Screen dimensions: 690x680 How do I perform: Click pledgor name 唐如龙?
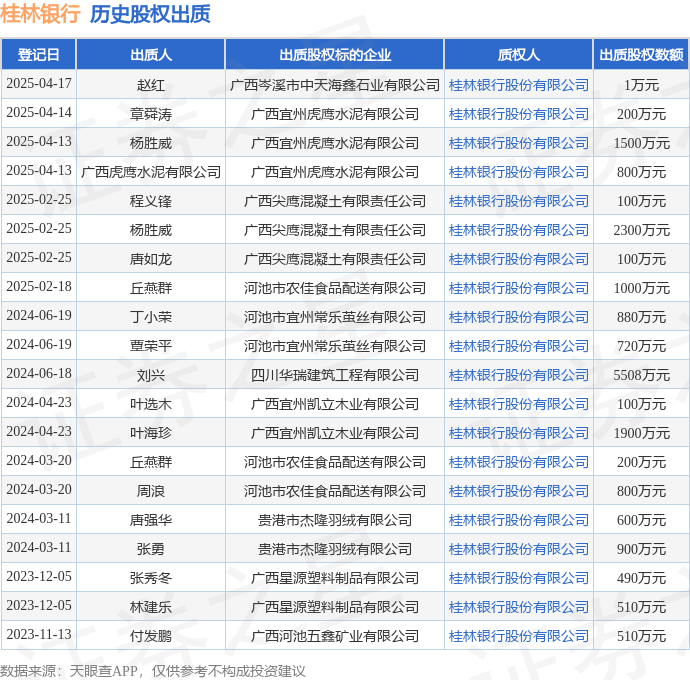(150, 259)
